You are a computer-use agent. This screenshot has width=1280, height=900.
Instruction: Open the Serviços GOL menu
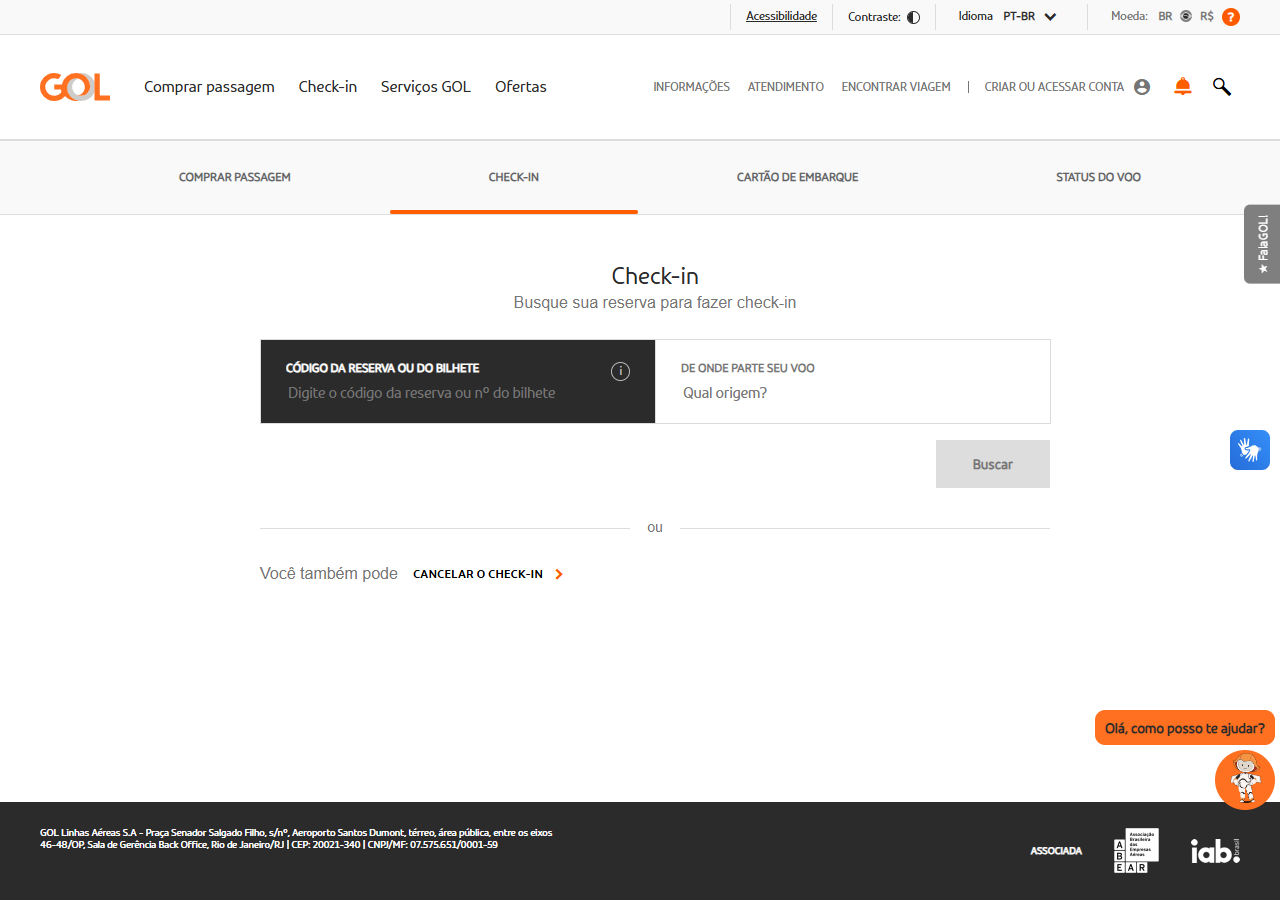coord(426,87)
